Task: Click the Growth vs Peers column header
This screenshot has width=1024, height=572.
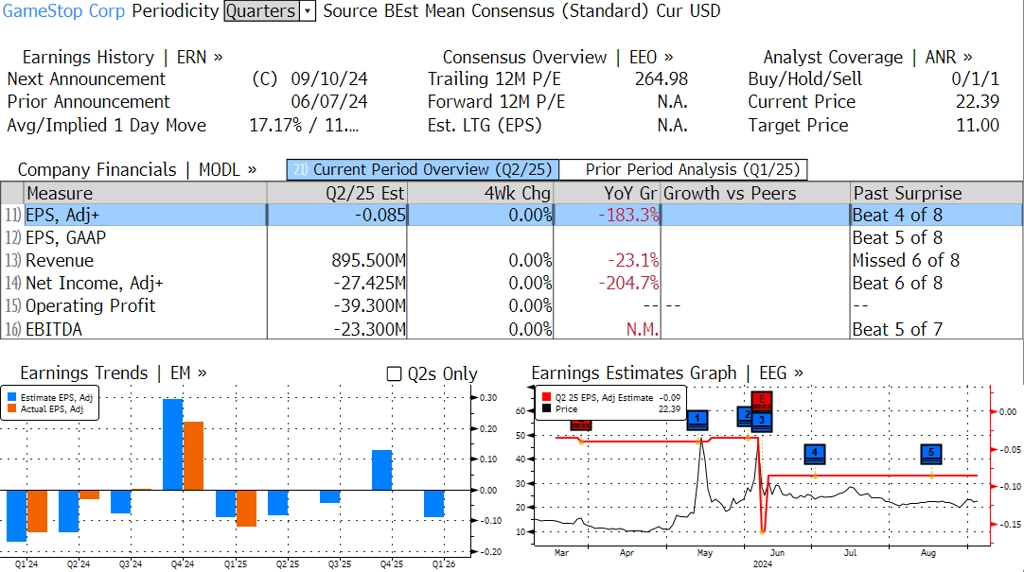Action: (x=755, y=193)
